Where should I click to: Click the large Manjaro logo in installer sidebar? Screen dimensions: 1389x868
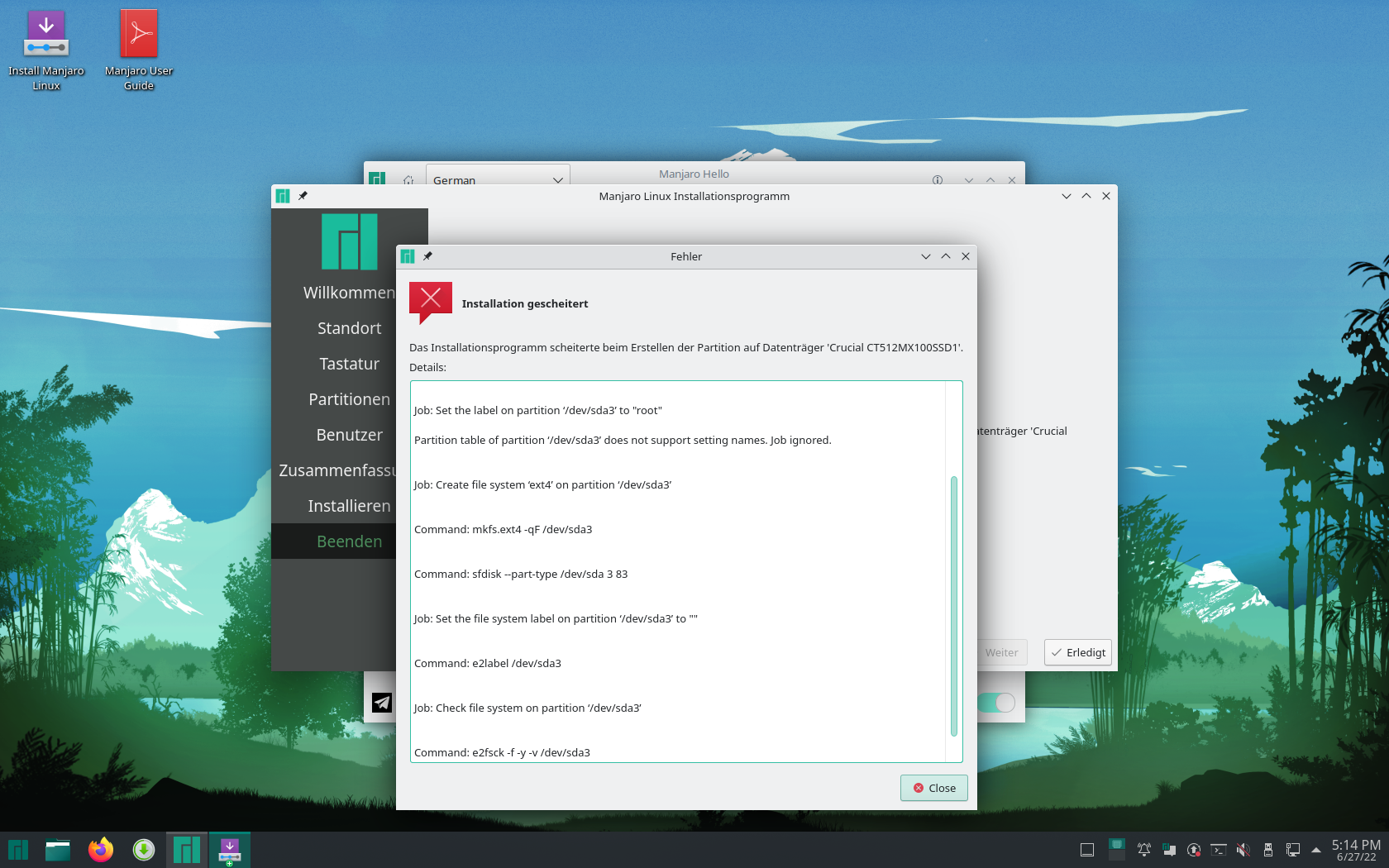coord(350,241)
